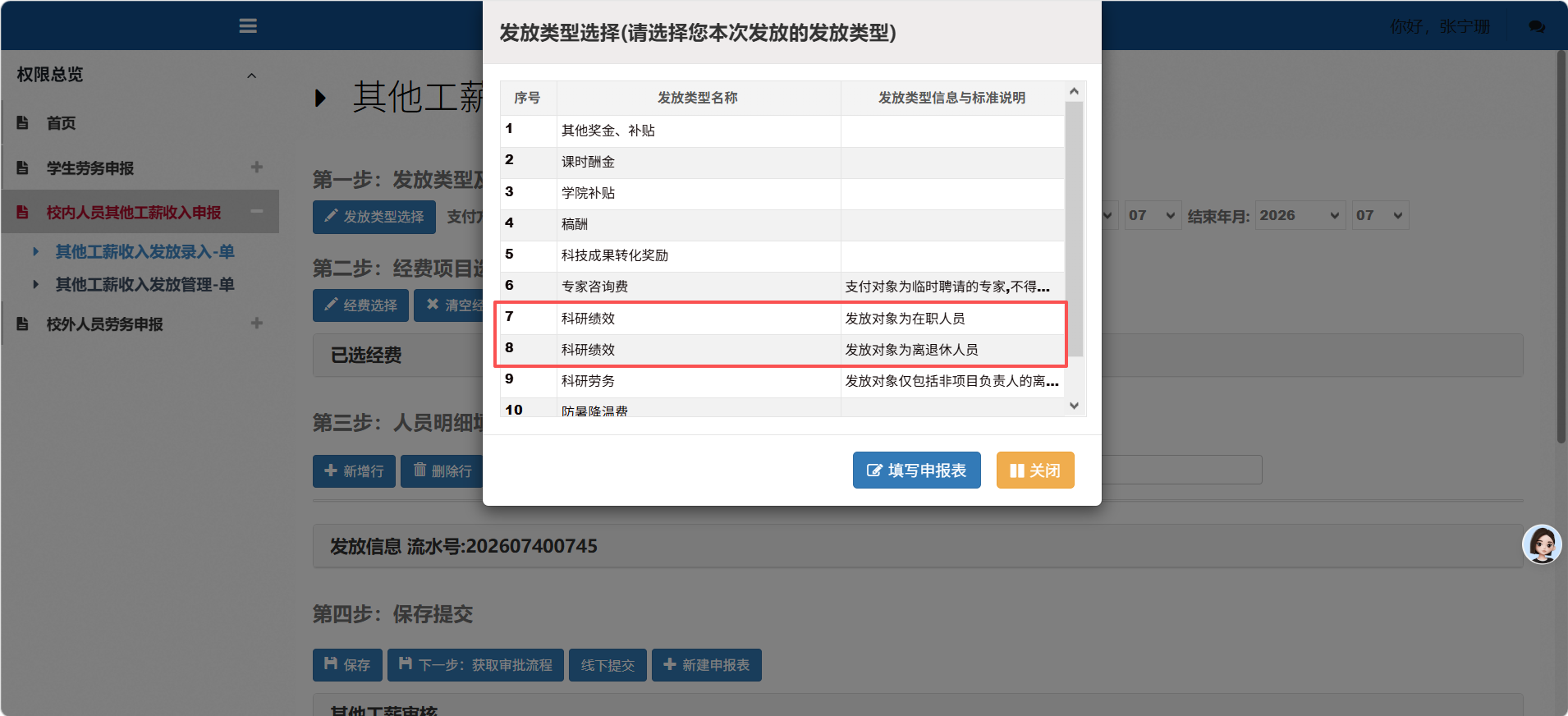Screen dimensions: 1568x716
Task: Open 结束年月 year dropdown 2026
Action: (1300, 215)
